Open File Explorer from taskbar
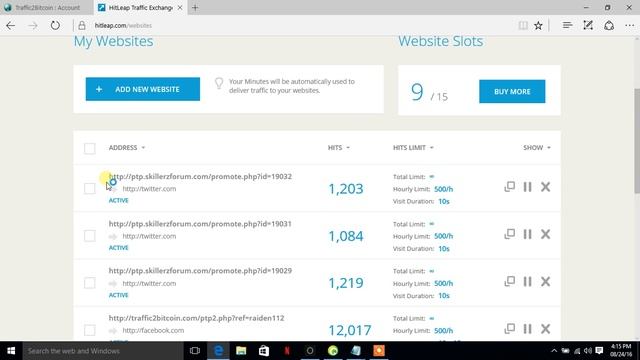The height and width of the screenshot is (360, 640). [241, 351]
